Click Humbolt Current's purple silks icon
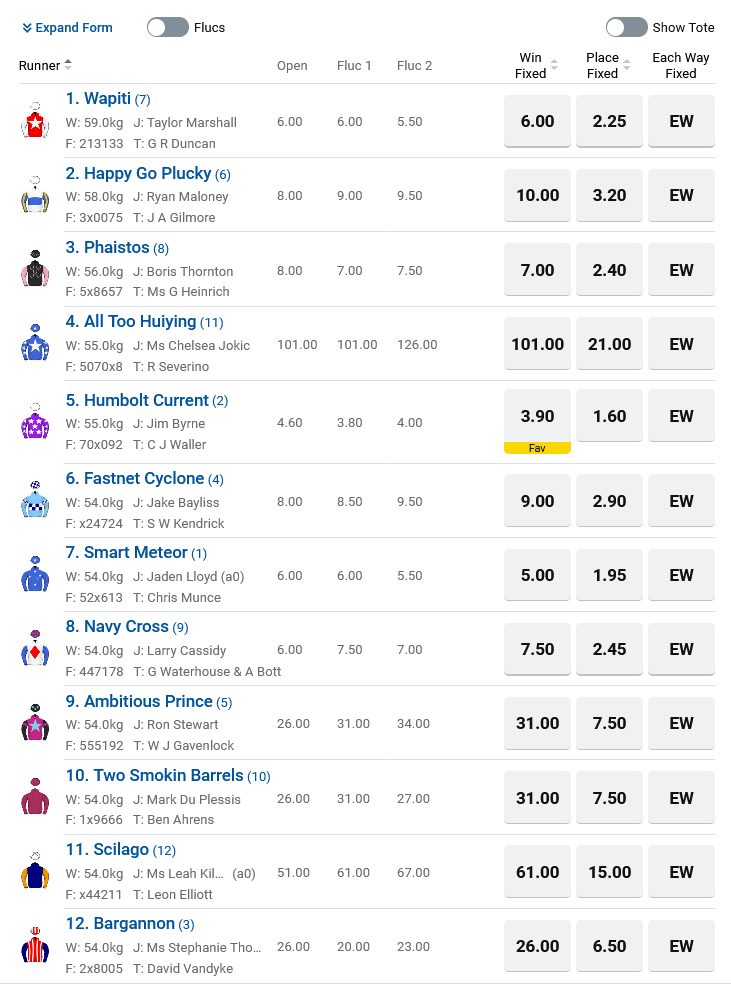731x984 pixels. click(35, 421)
